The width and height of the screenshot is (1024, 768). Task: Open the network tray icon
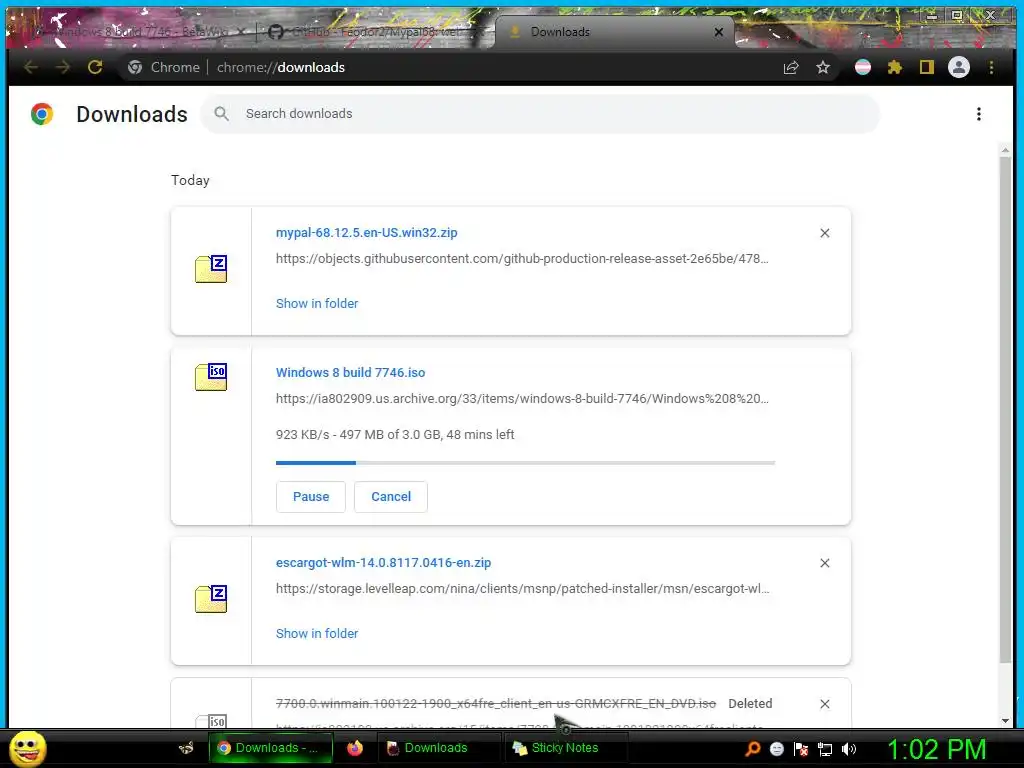click(x=825, y=749)
